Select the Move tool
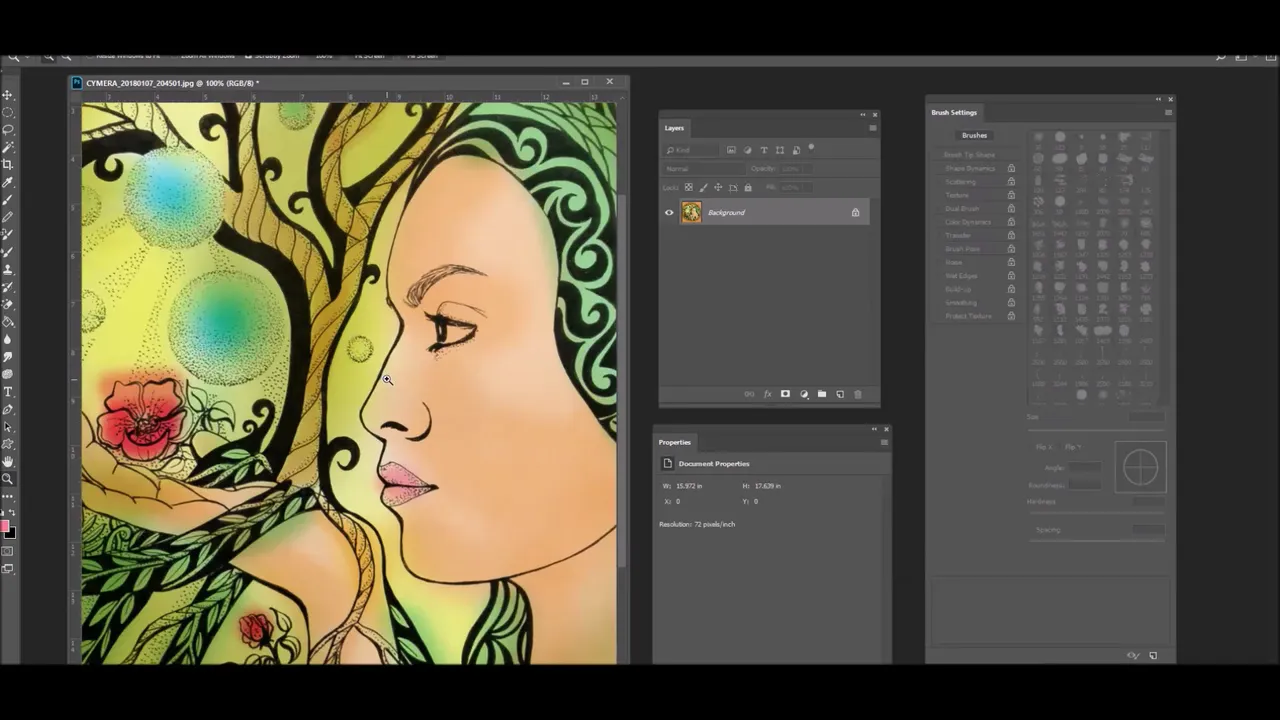The height and width of the screenshot is (720, 1280). pos(8,95)
